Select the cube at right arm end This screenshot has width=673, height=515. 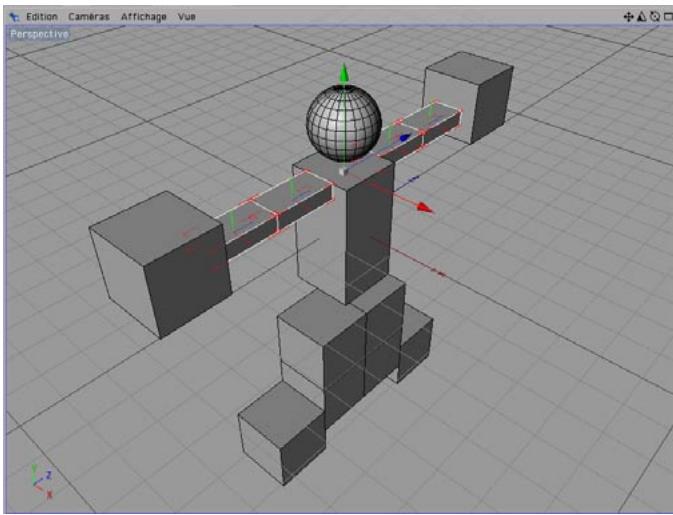pyautogui.click(x=469, y=97)
